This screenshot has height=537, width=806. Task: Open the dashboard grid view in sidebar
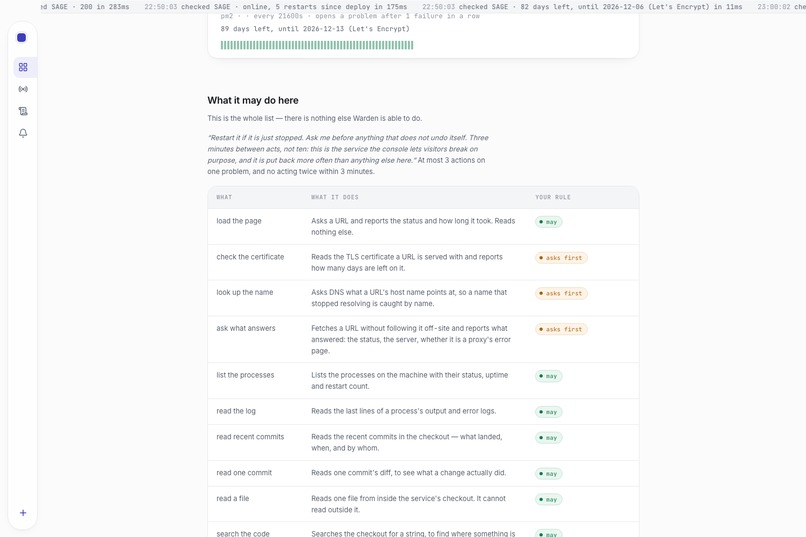click(x=23, y=67)
